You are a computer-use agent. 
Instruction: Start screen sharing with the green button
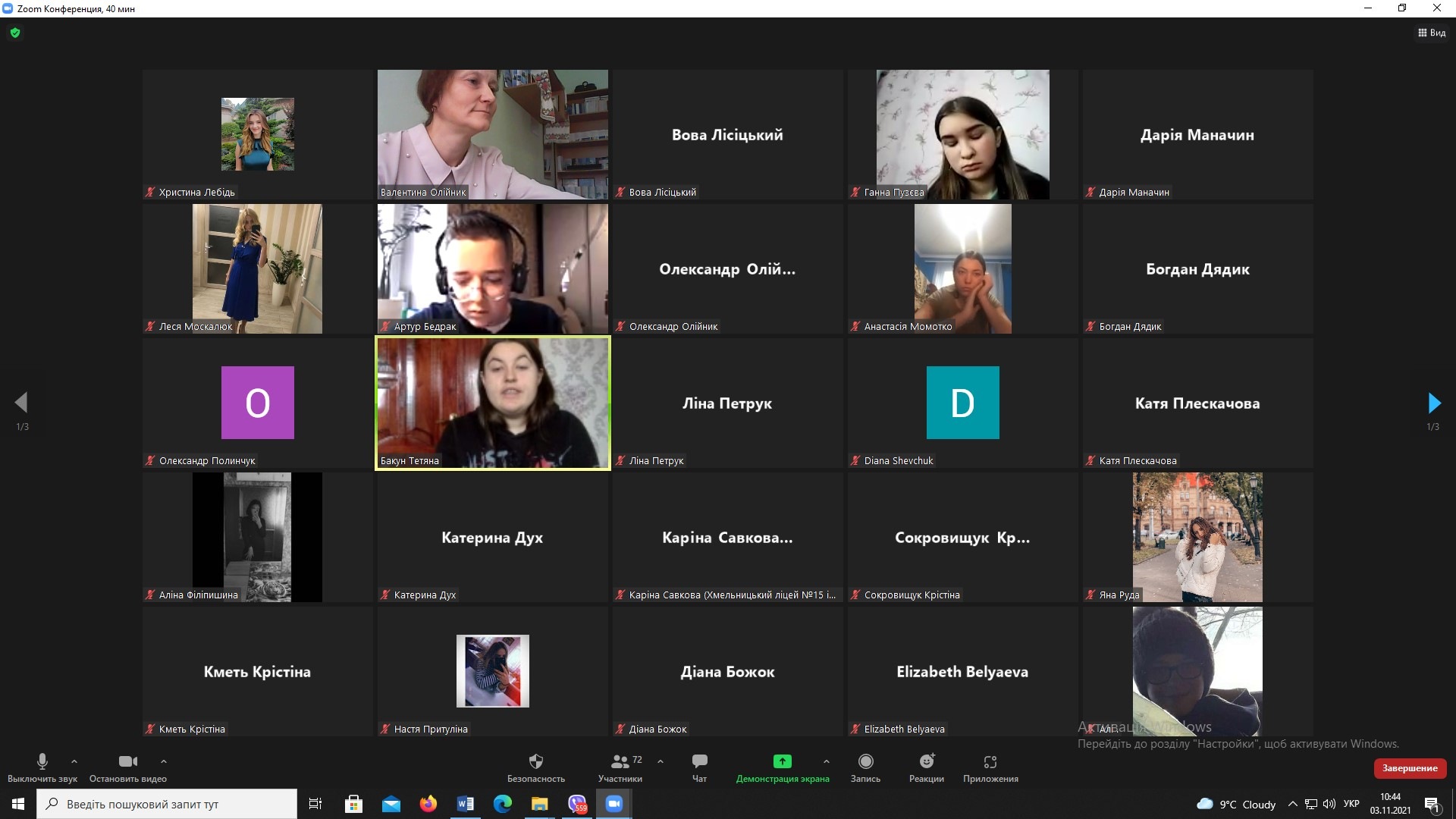(782, 761)
